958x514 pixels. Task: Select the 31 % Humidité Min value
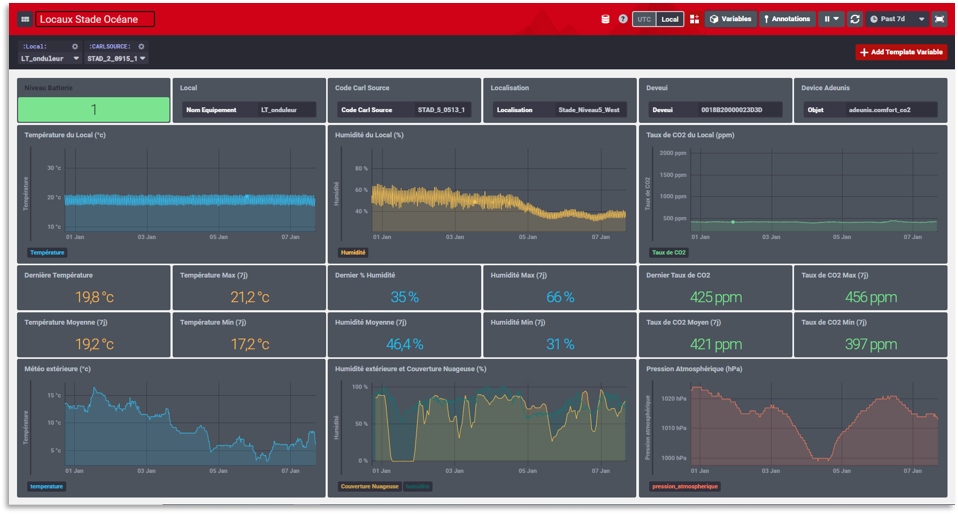[560, 344]
